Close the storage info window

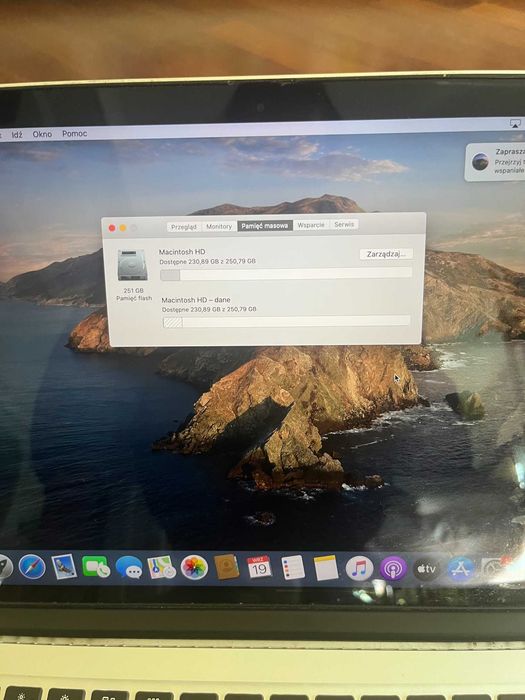[x=112, y=228]
